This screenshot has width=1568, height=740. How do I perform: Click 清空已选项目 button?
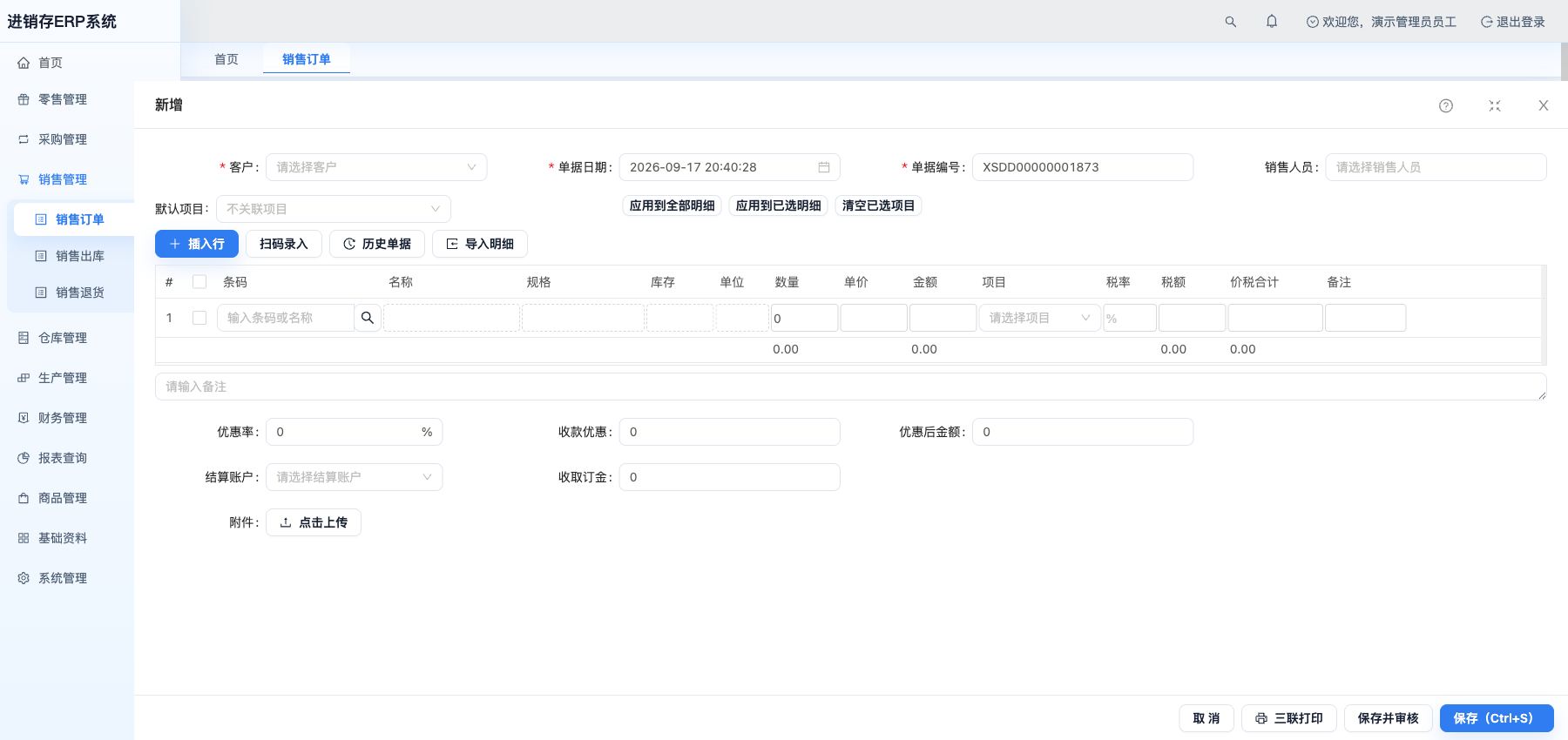879,205
